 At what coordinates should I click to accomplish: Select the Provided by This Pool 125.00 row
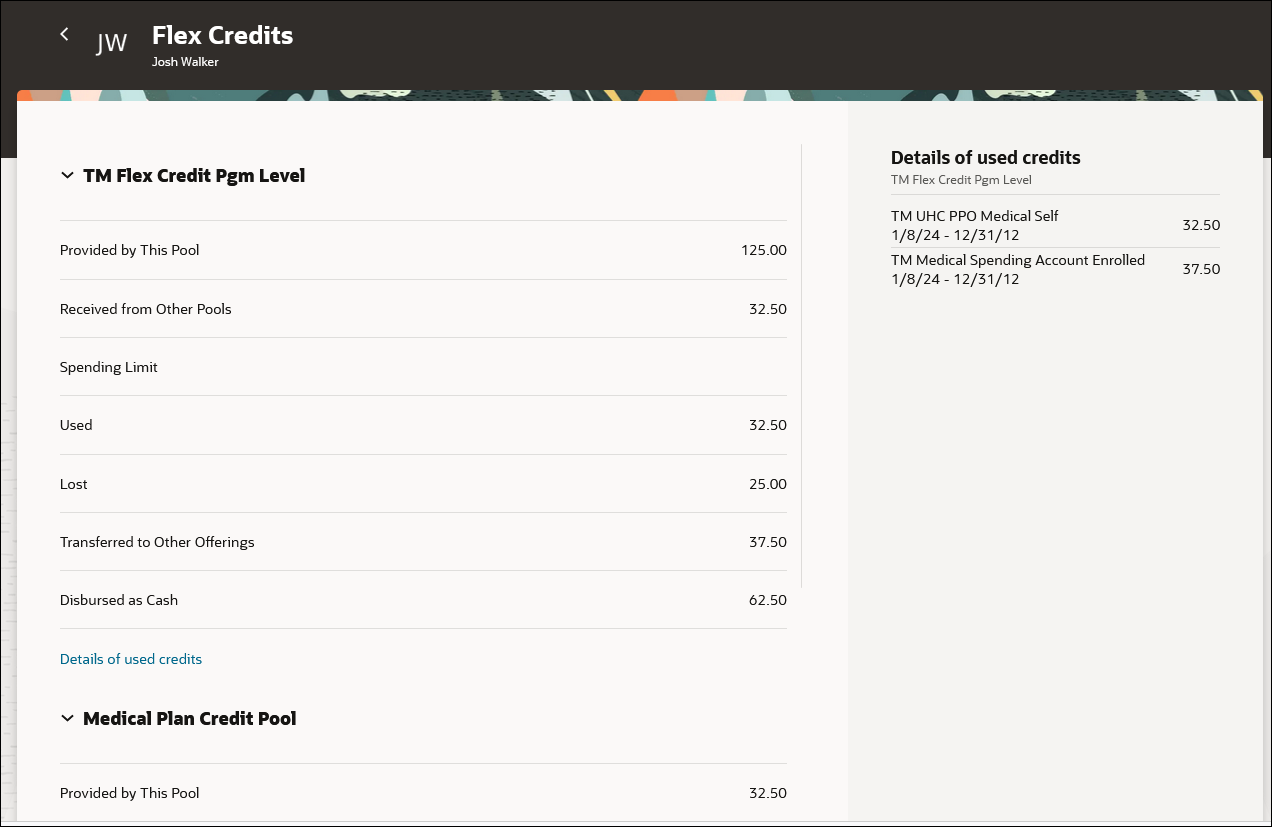(423, 250)
